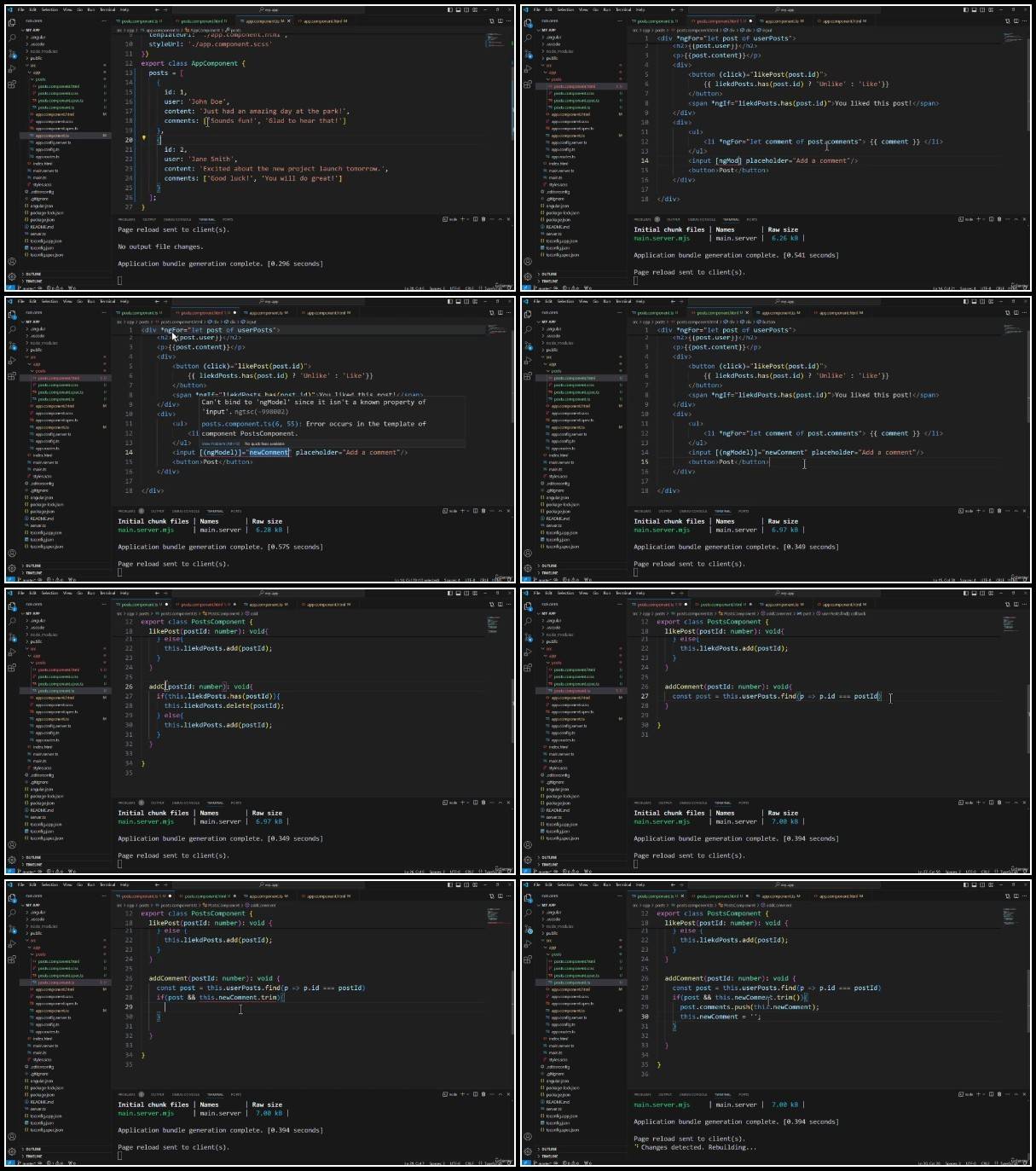Open Run and Debug in AppComponent code frame
This screenshot has height=1171, width=1036.
[x=12, y=68]
